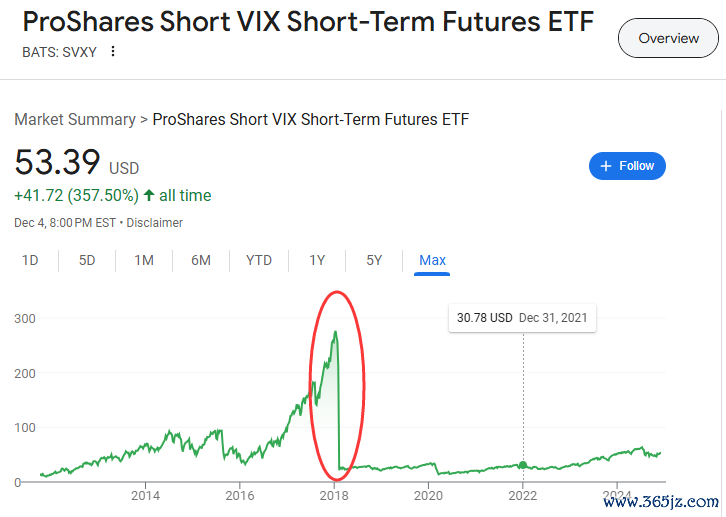Select the 5Y chart range
726x517 pixels.
[x=374, y=260]
